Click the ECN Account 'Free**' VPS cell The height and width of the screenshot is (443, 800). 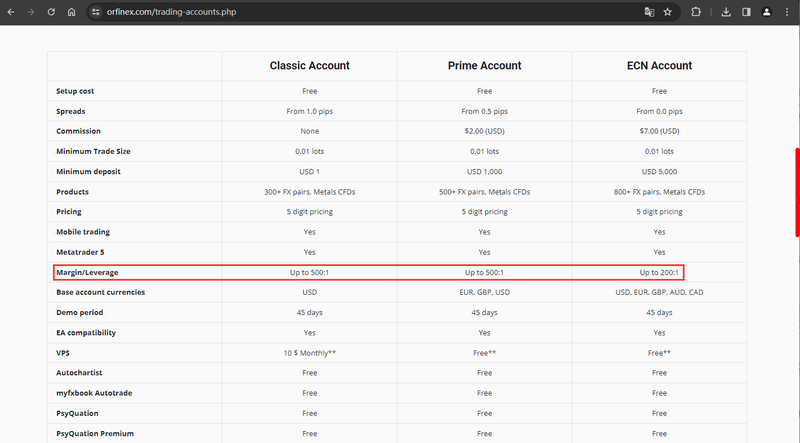pyautogui.click(x=659, y=353)
